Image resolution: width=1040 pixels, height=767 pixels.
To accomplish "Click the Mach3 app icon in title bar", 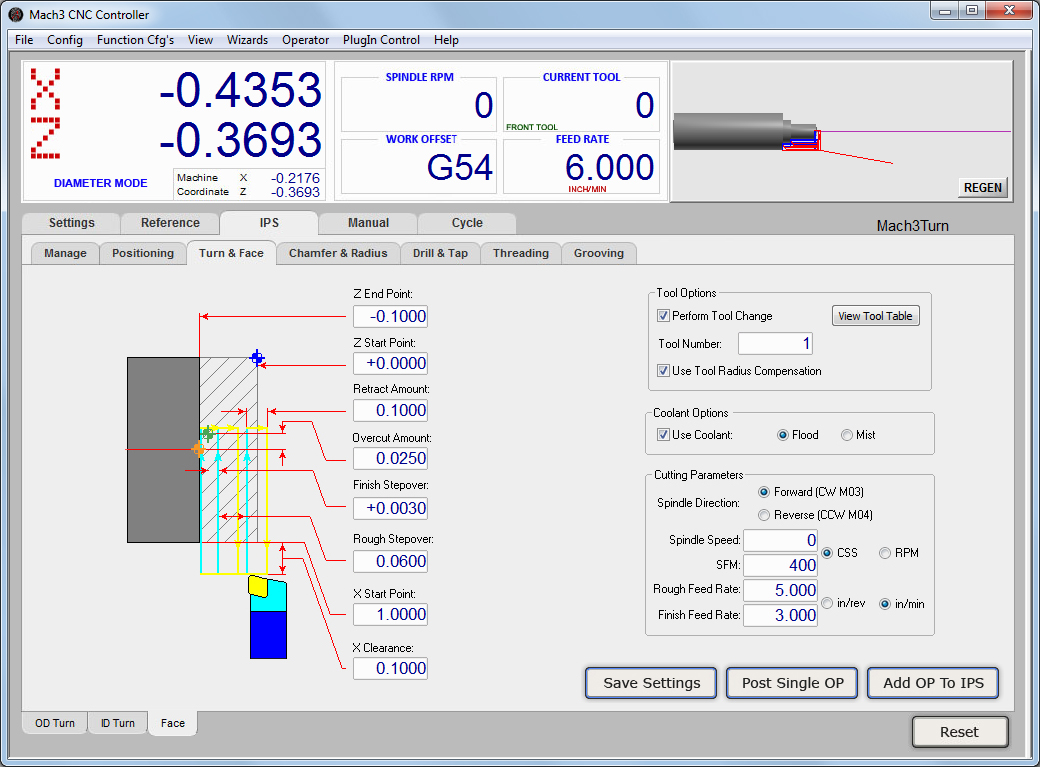I will [15, 14].
